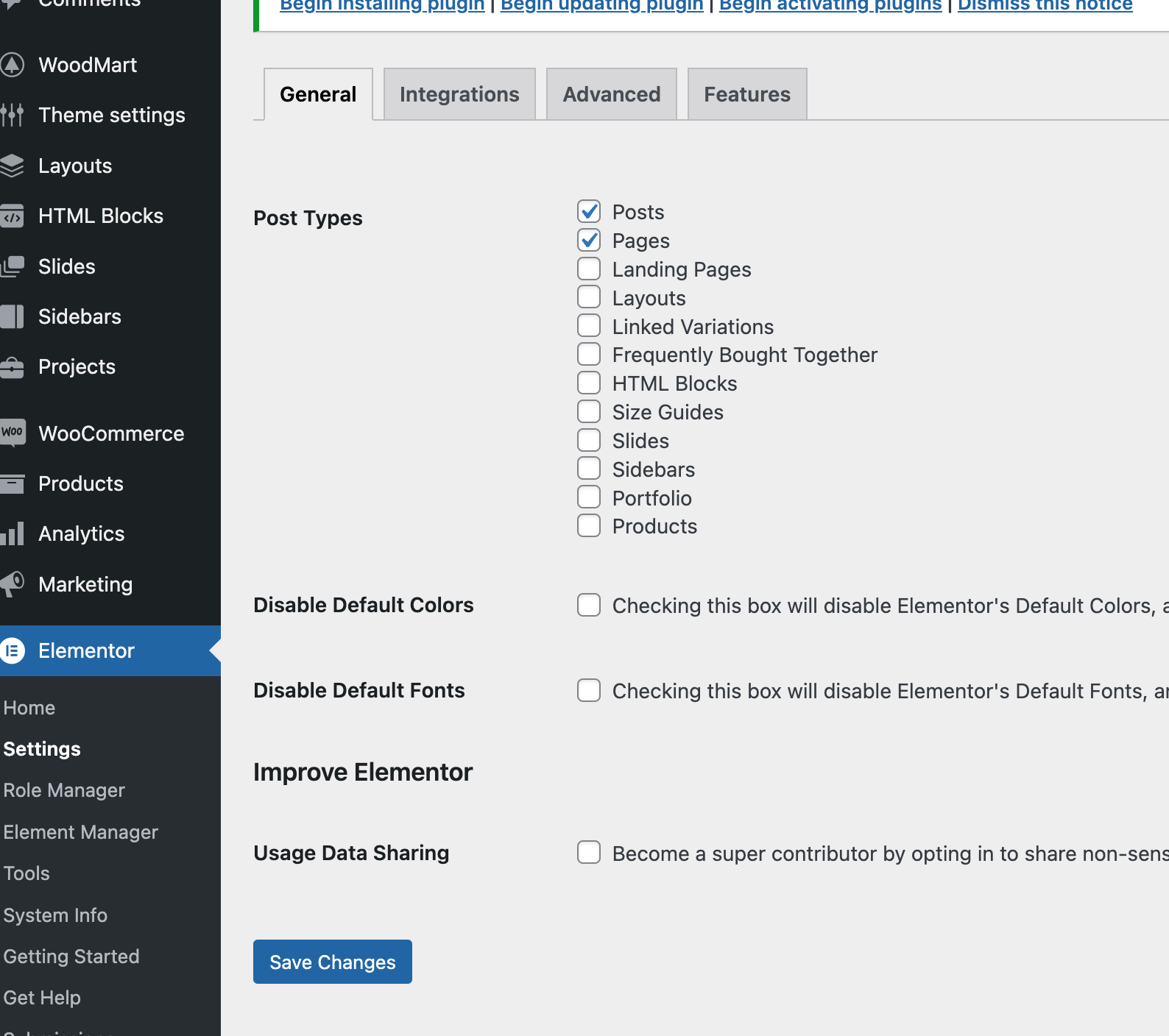Click the Products archive icon

click(12, 483)
